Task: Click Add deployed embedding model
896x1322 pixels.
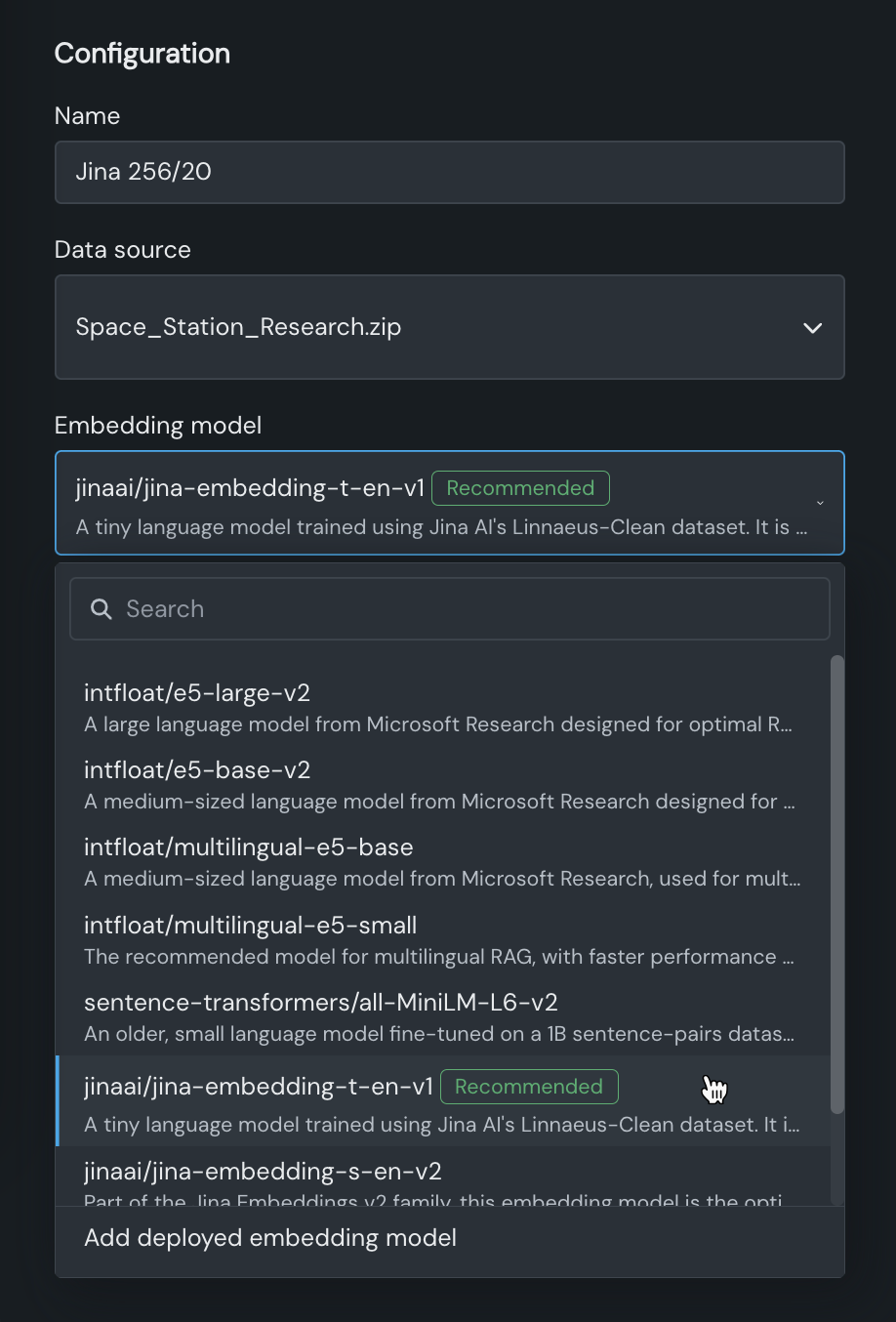Action: click(270, 1238)
